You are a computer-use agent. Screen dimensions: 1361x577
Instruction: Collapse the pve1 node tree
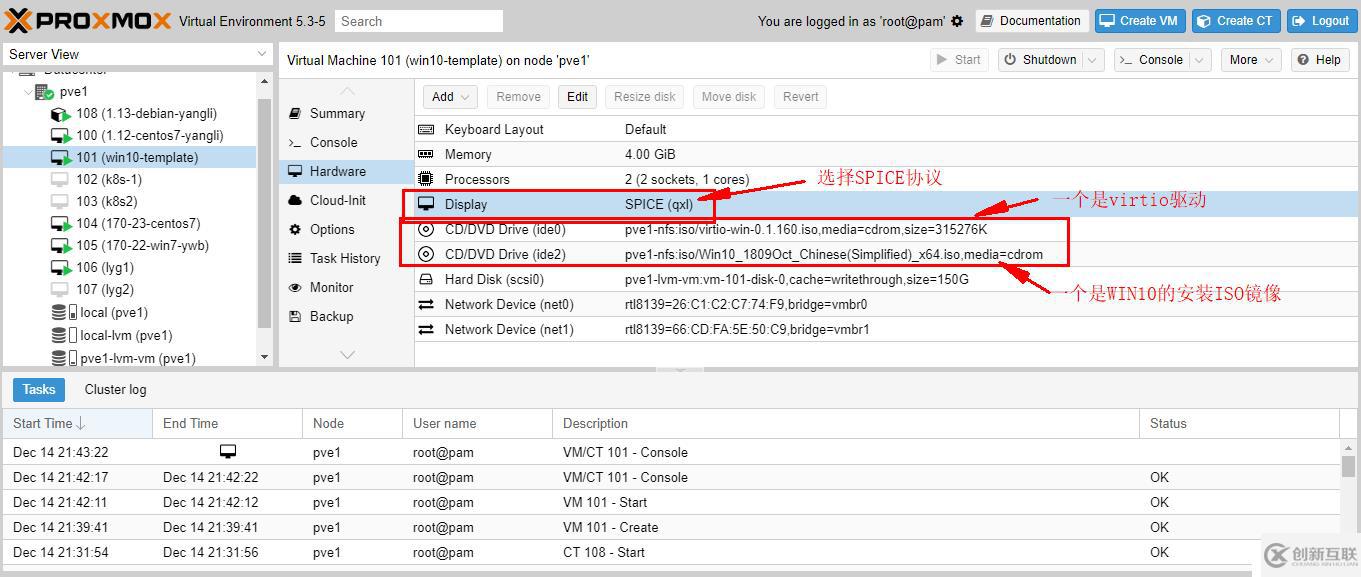tap(27, 92)
